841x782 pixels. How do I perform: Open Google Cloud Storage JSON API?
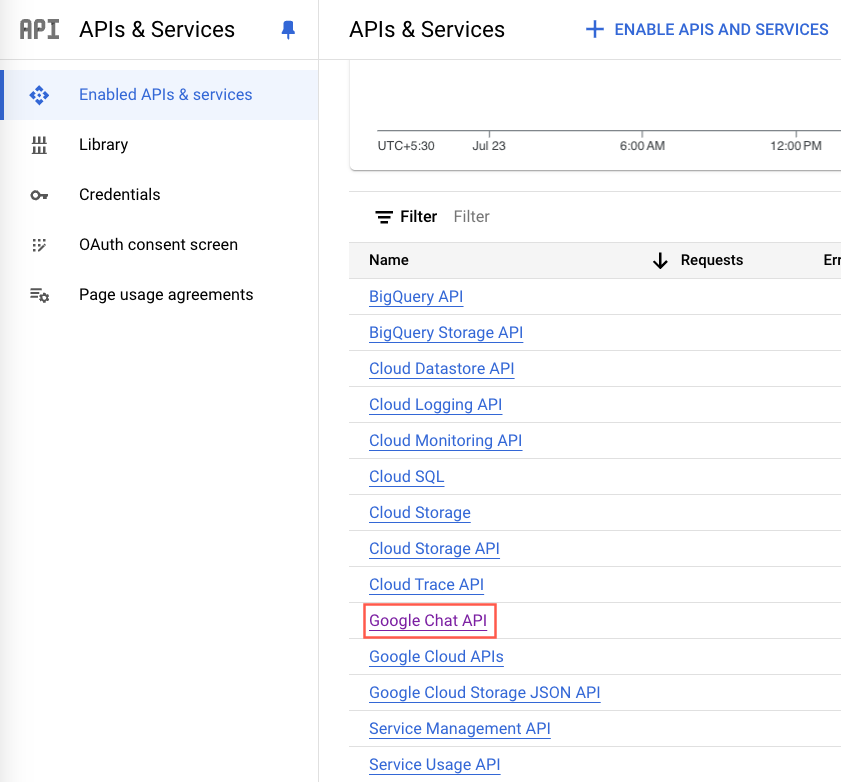point(484,692)
